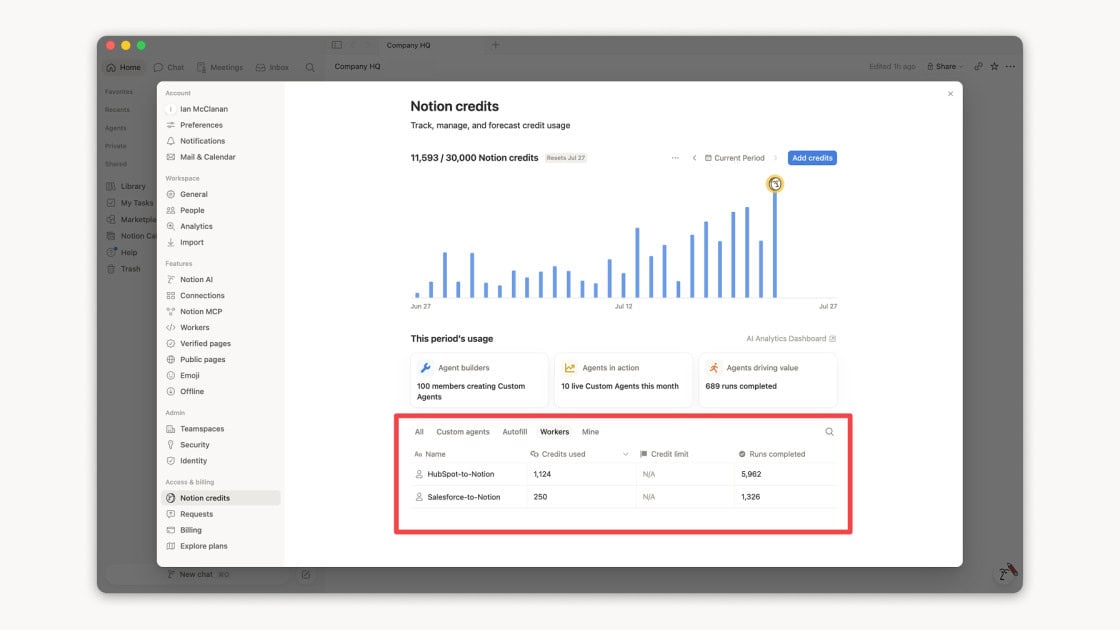Open the HubSpot-to-Notion row
The width and height of the screenshot is (1120, 630).
pos(624,474)
